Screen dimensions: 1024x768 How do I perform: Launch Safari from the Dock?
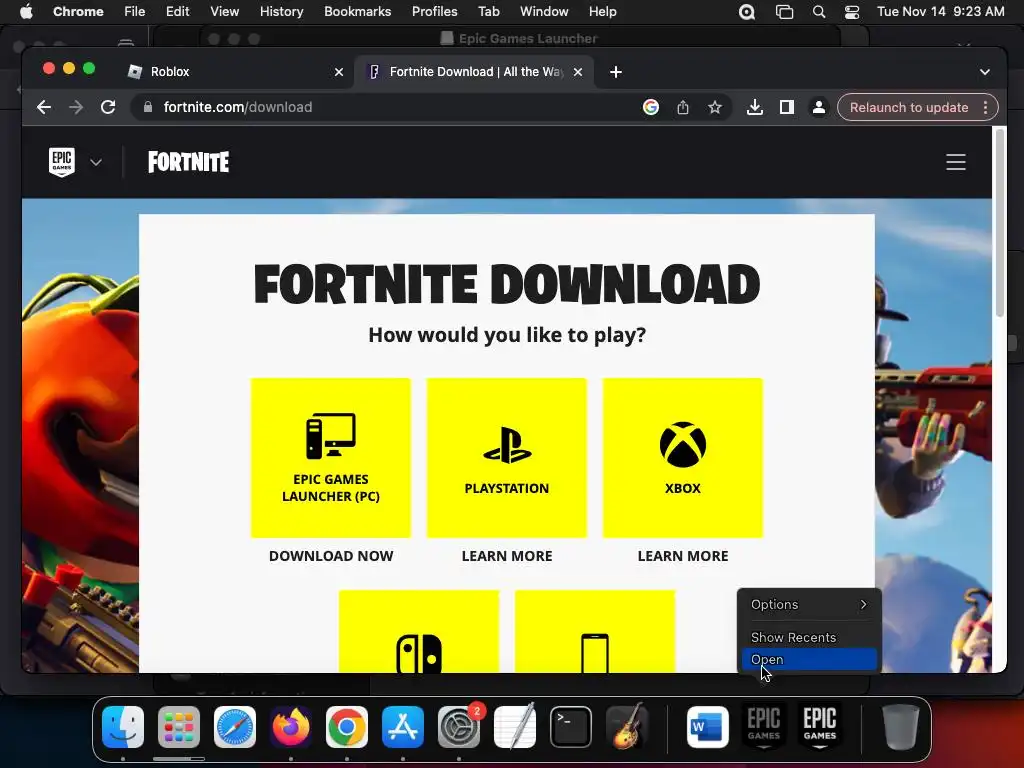pyautogui.click(x=235, y=727)
